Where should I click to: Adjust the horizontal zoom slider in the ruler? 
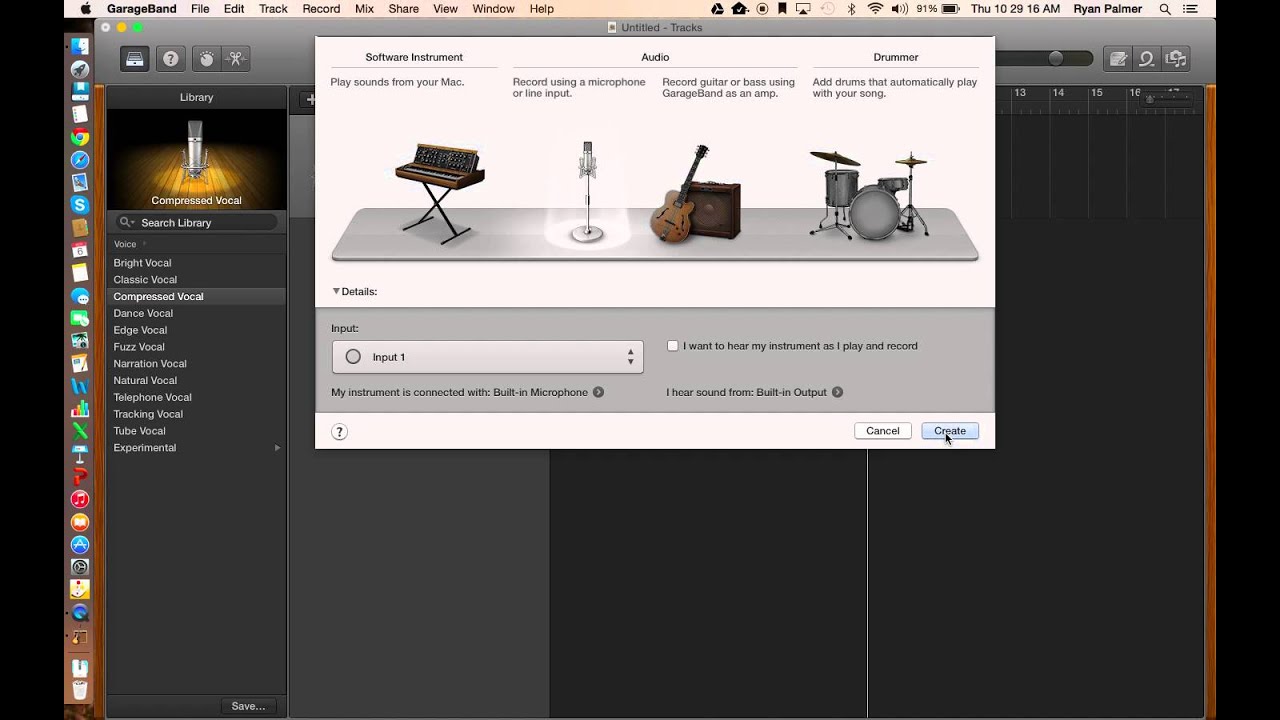click(1150, 99)
